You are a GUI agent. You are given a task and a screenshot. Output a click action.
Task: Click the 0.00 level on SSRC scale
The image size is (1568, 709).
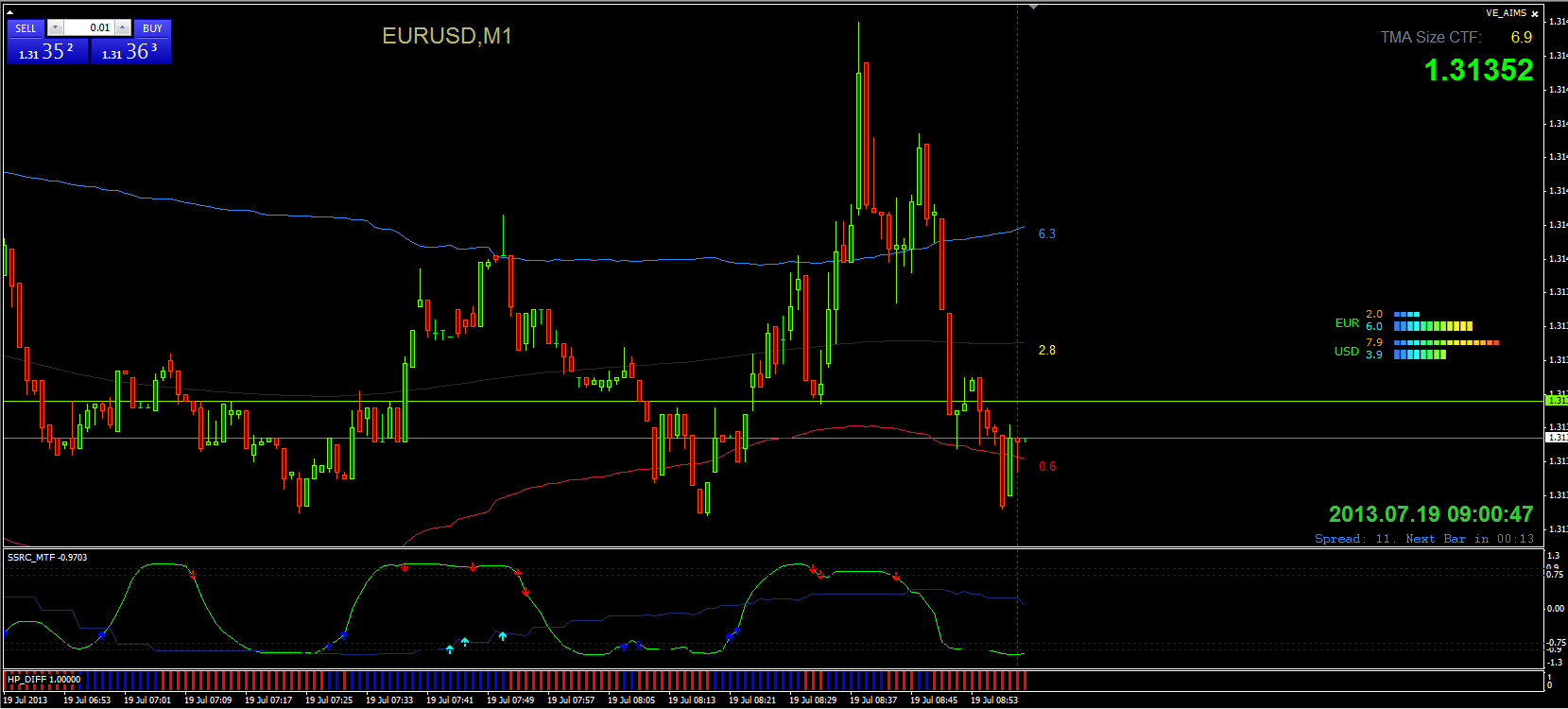point(1556,609)
